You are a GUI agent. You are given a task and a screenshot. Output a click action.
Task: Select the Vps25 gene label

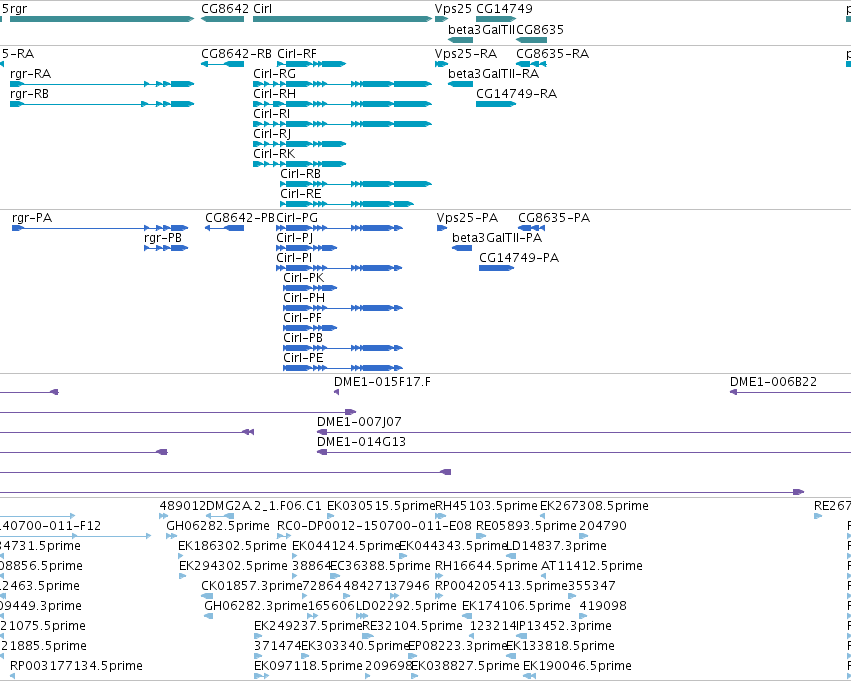click(453, 9)
